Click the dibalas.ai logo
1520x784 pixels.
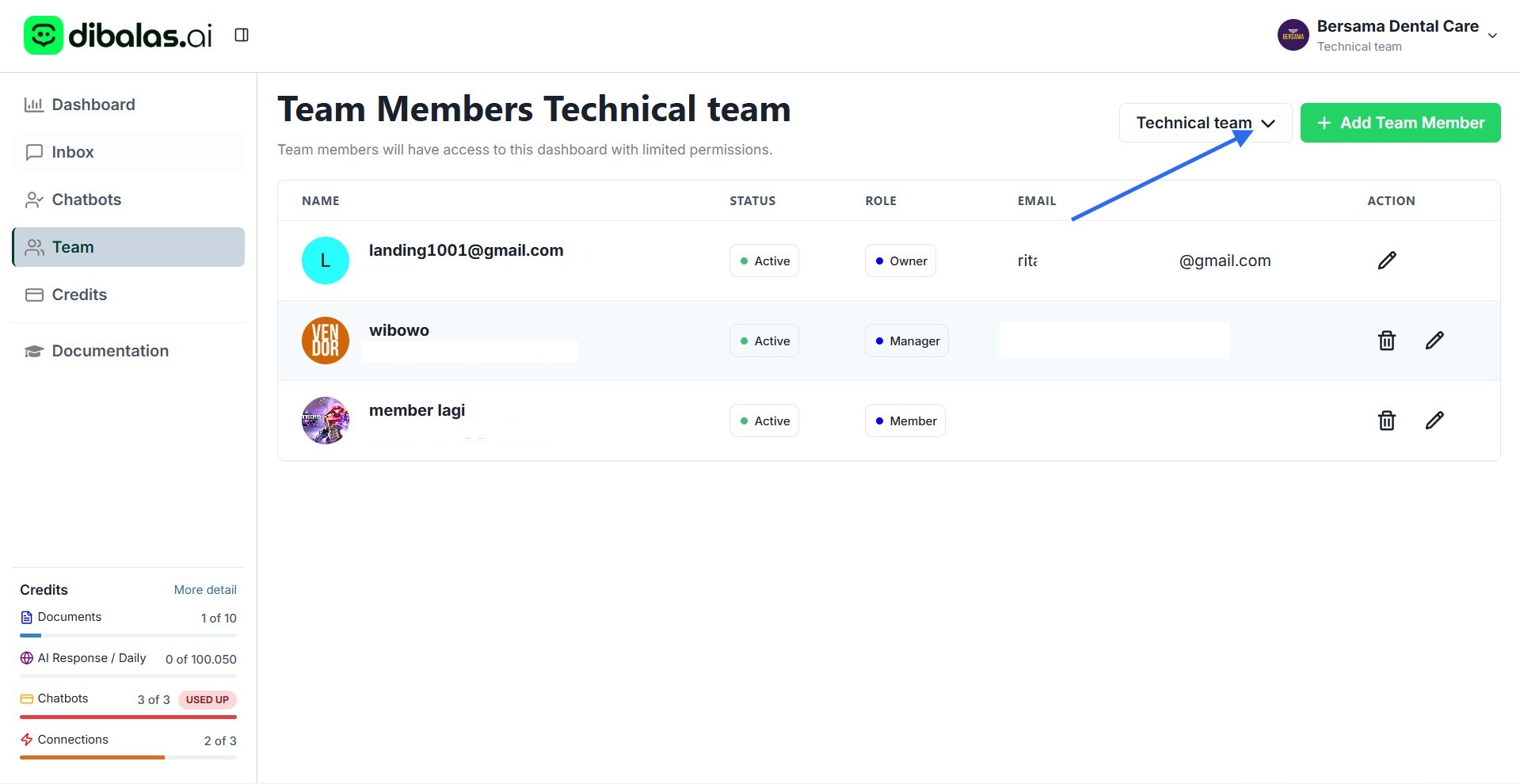pyautogui.click(x=118, y=36)
